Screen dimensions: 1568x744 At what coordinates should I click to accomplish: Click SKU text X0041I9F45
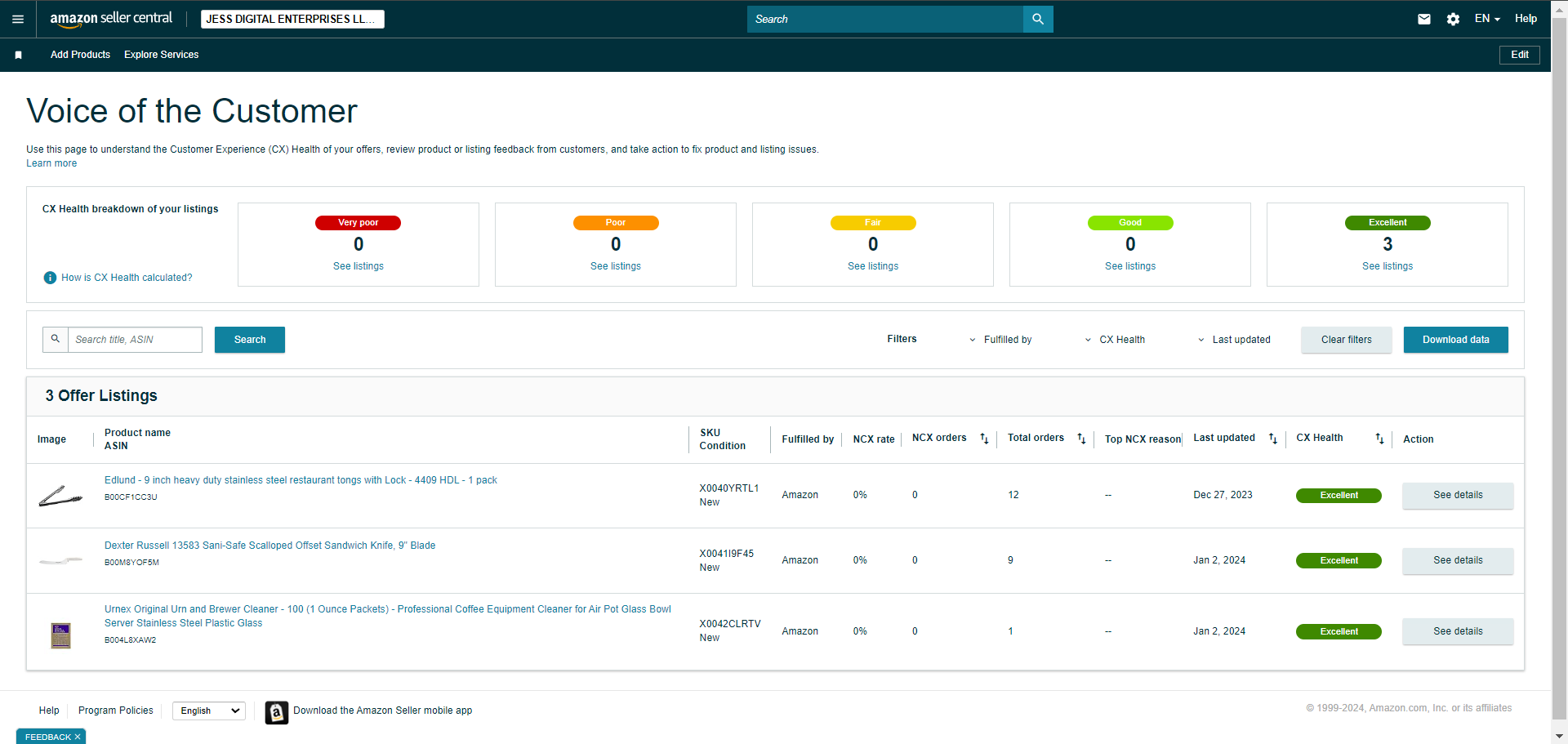tap(727, 554)
